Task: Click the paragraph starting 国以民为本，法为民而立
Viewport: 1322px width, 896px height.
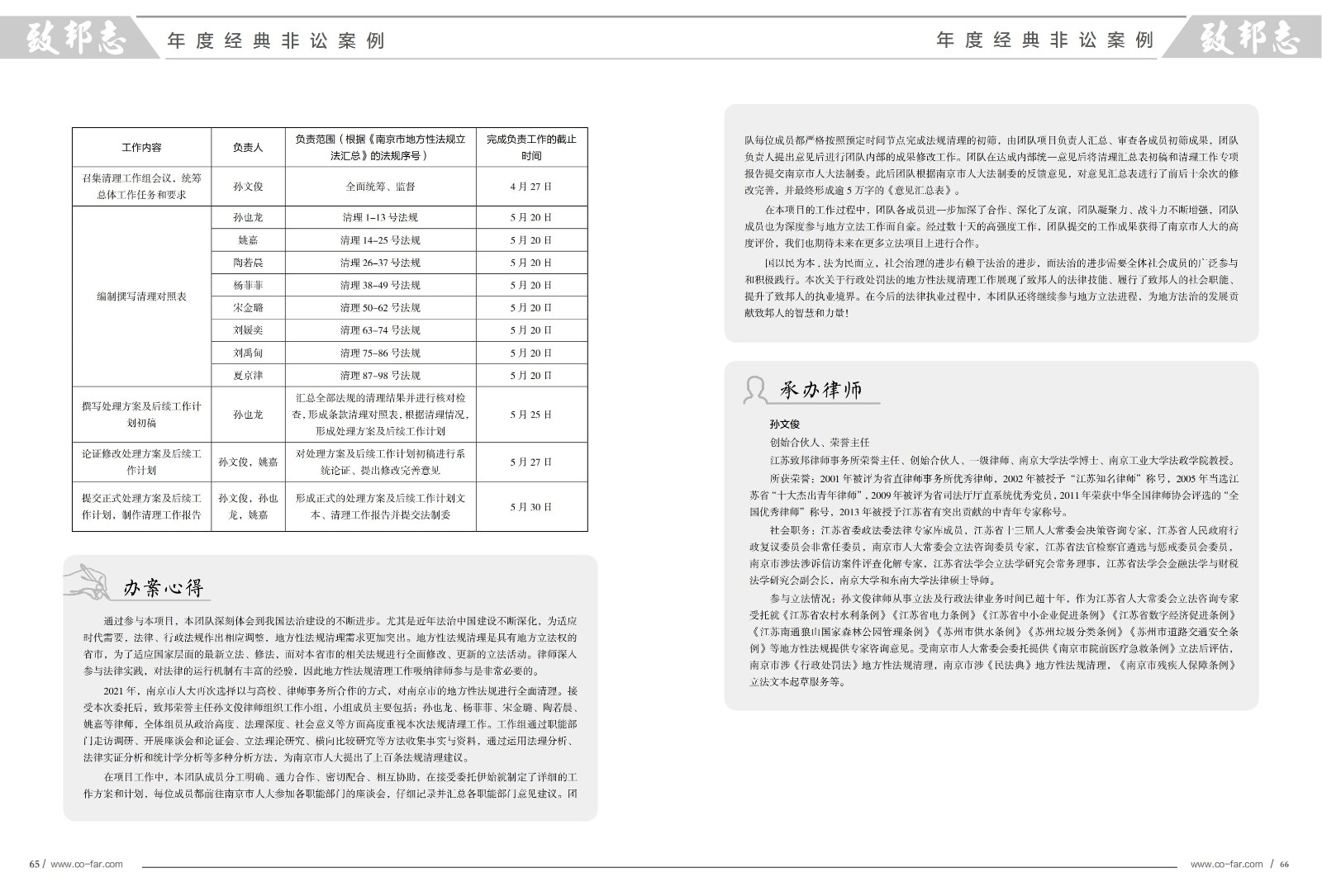Action: pyautogui.click(x=991, y=287)
